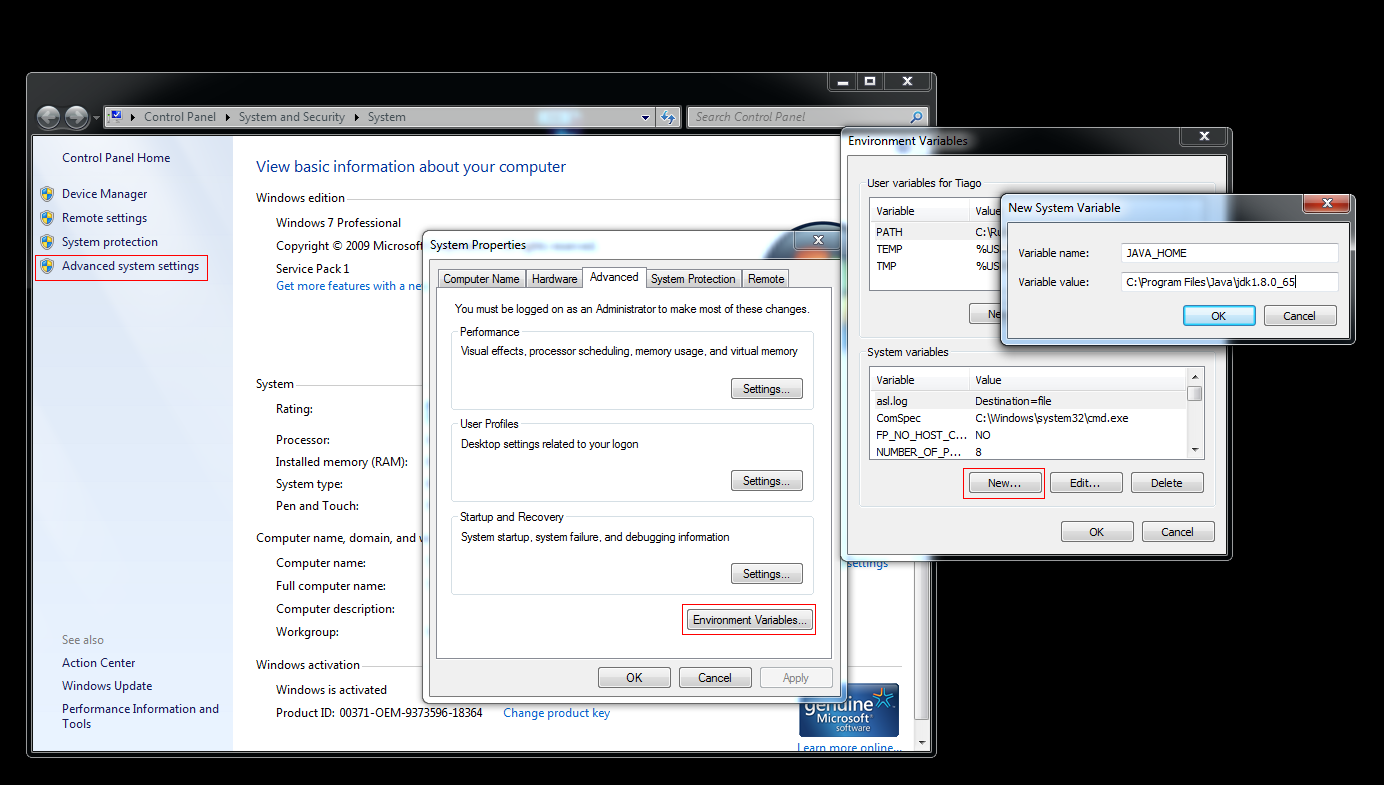Image resolution: width=1384 pixels, height=785 pixels.
Task: Open the address bar history dropdown arrow
Action: pyautogui.click(x=645, y=117)
